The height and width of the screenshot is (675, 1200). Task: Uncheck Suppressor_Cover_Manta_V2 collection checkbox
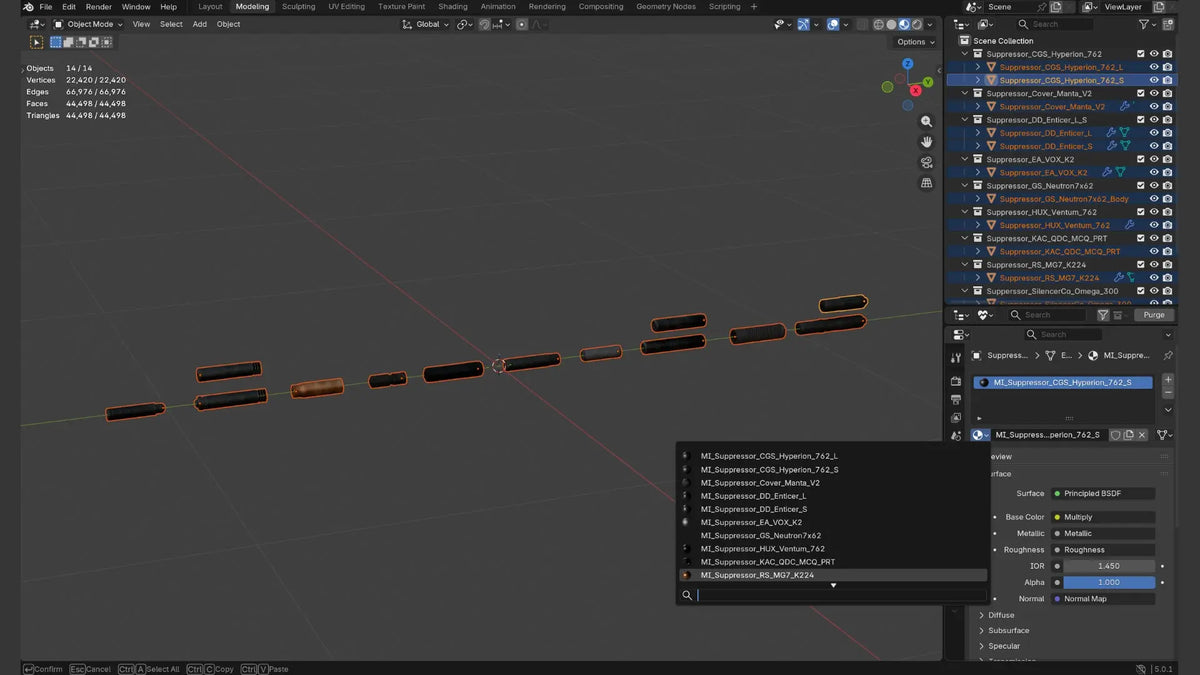[1140, 93]
